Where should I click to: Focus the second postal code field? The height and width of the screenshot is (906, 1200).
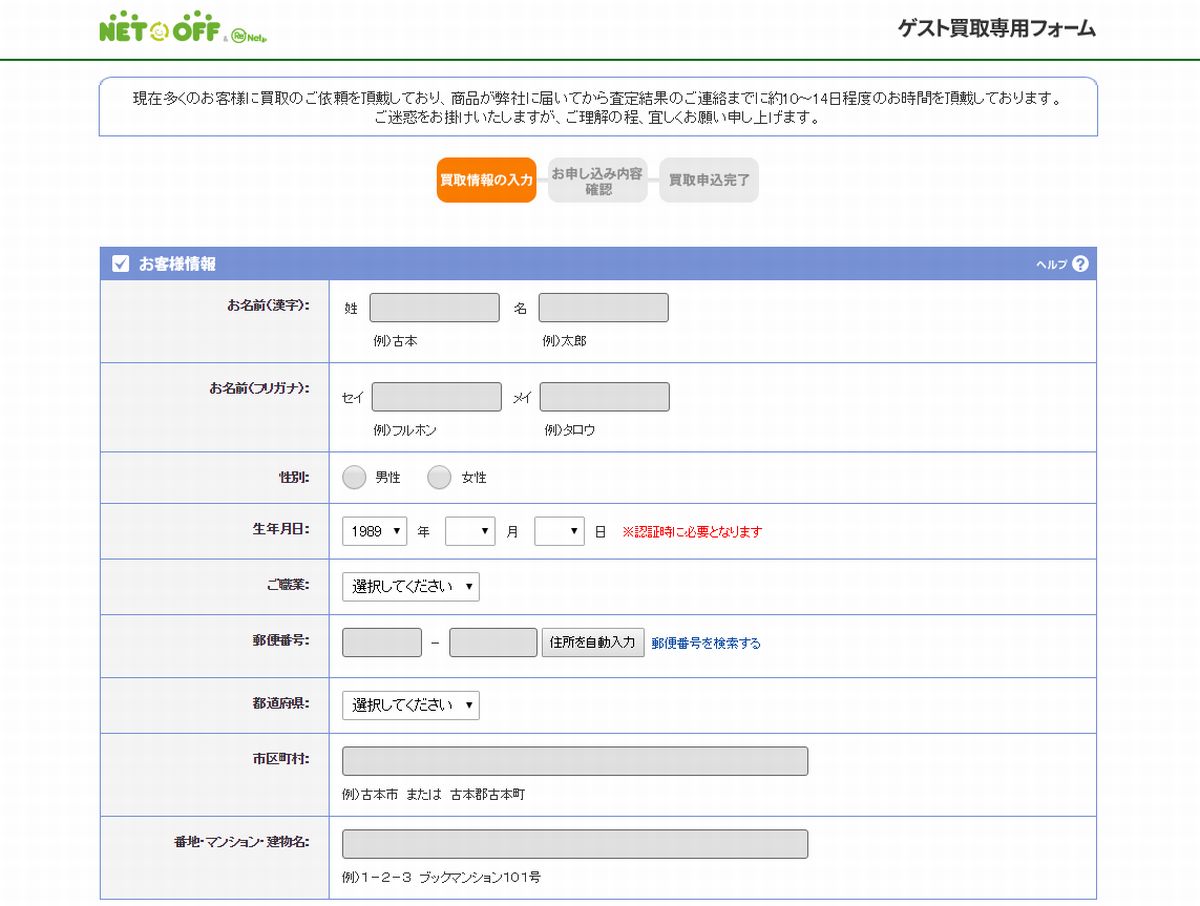tap(493, 642)
